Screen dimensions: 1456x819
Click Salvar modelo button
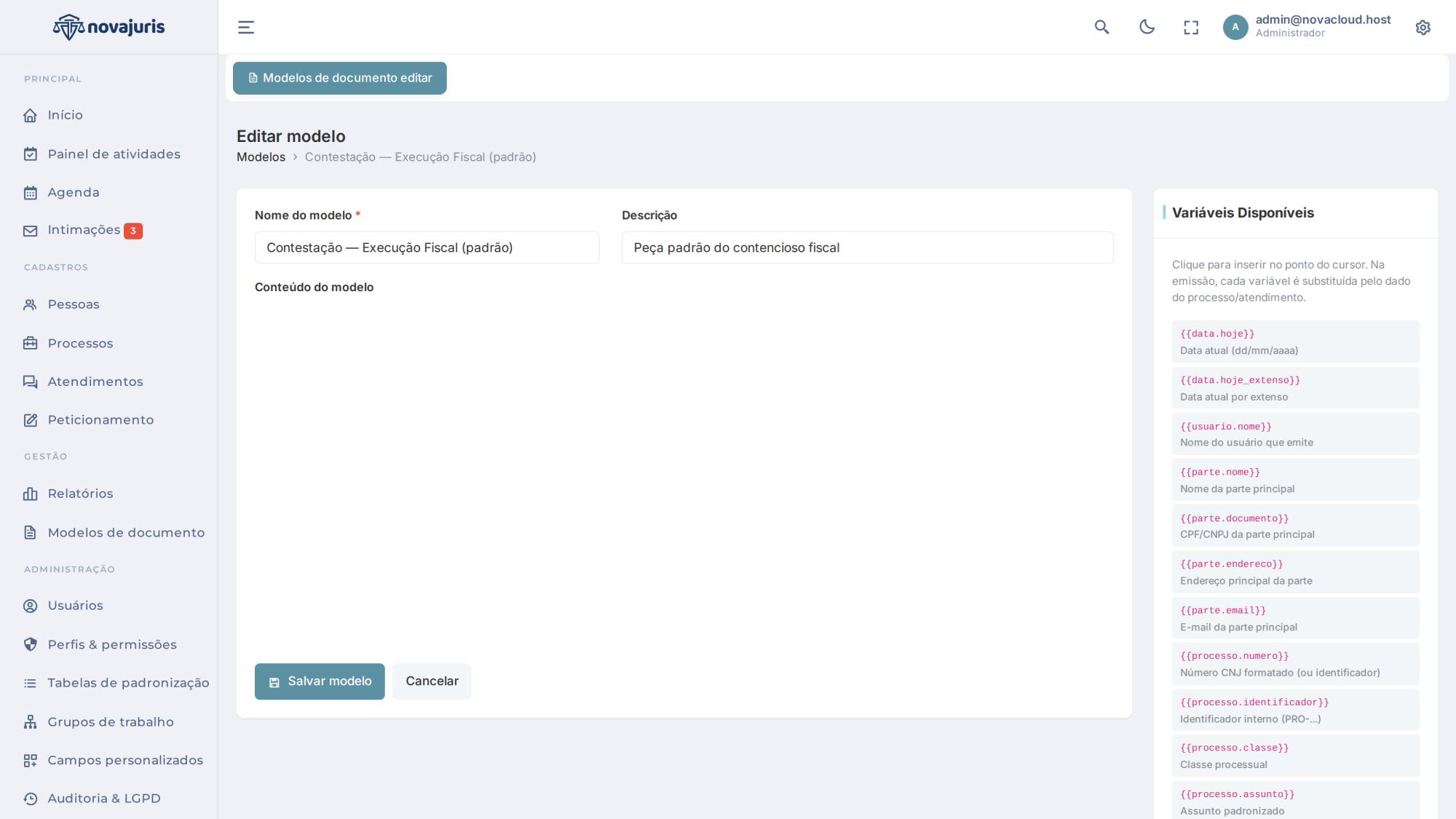[x=320, y=681]
